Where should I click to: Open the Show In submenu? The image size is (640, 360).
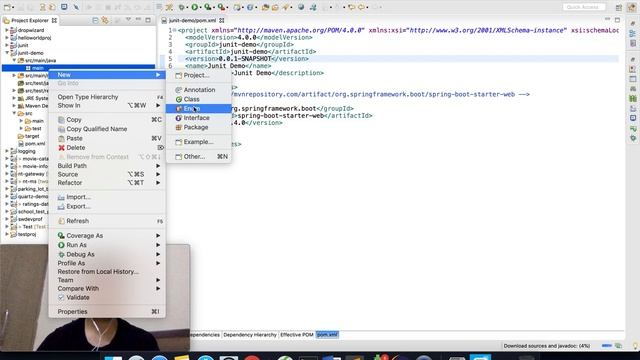point(107,105)
